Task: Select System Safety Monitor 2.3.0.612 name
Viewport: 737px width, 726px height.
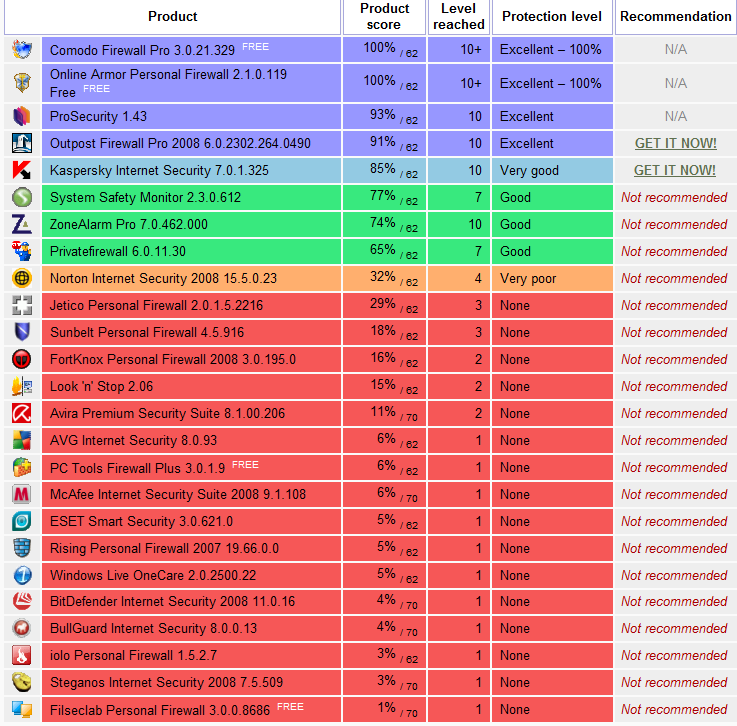Action: coord(145,197)
